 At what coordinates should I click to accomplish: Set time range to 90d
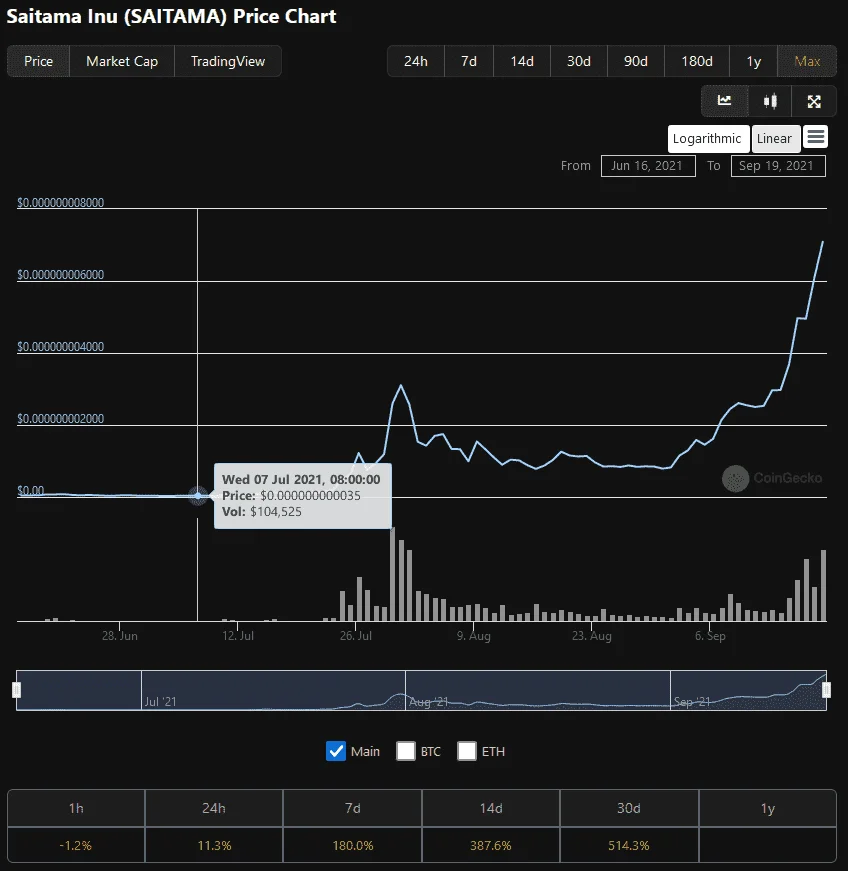tap(636, 61)
